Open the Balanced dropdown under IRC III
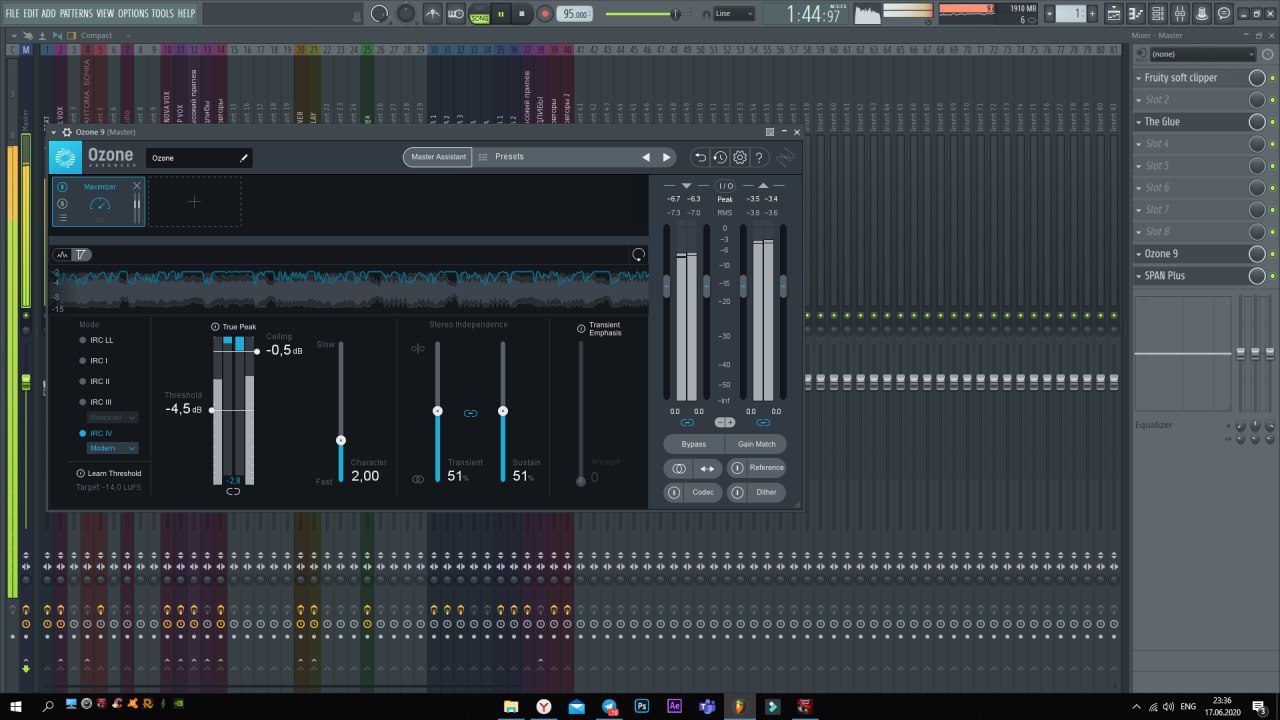 [x=113, y=417]
